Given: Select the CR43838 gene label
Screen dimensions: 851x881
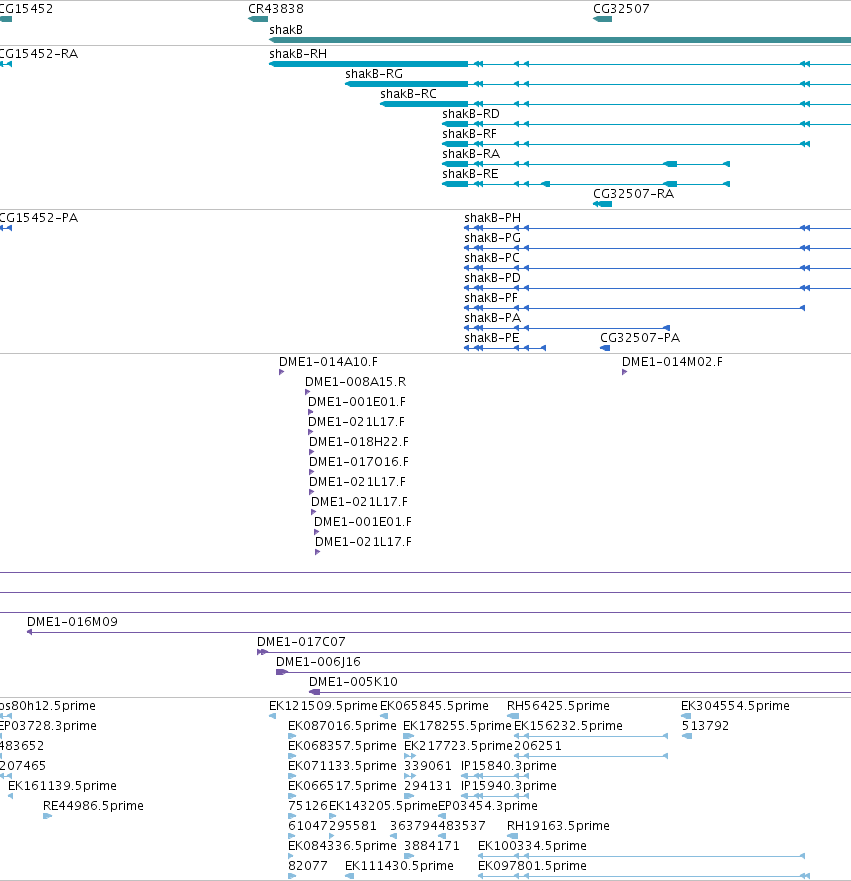Looking at the screenshot, I should point(276,9).
